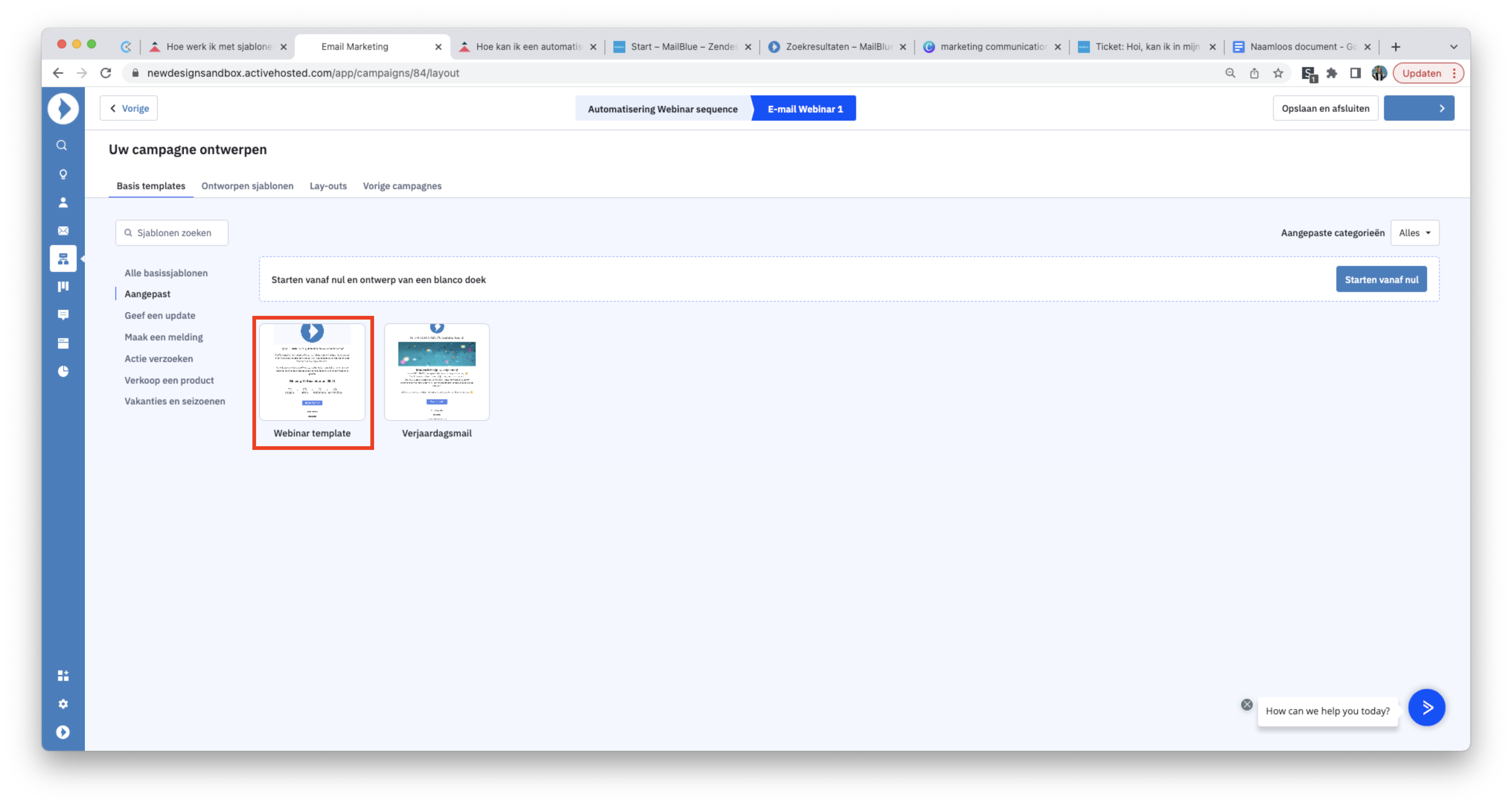Open Site pages icon in sidebar
This screenshot has height=806, width=1512.
coord(63,343)
